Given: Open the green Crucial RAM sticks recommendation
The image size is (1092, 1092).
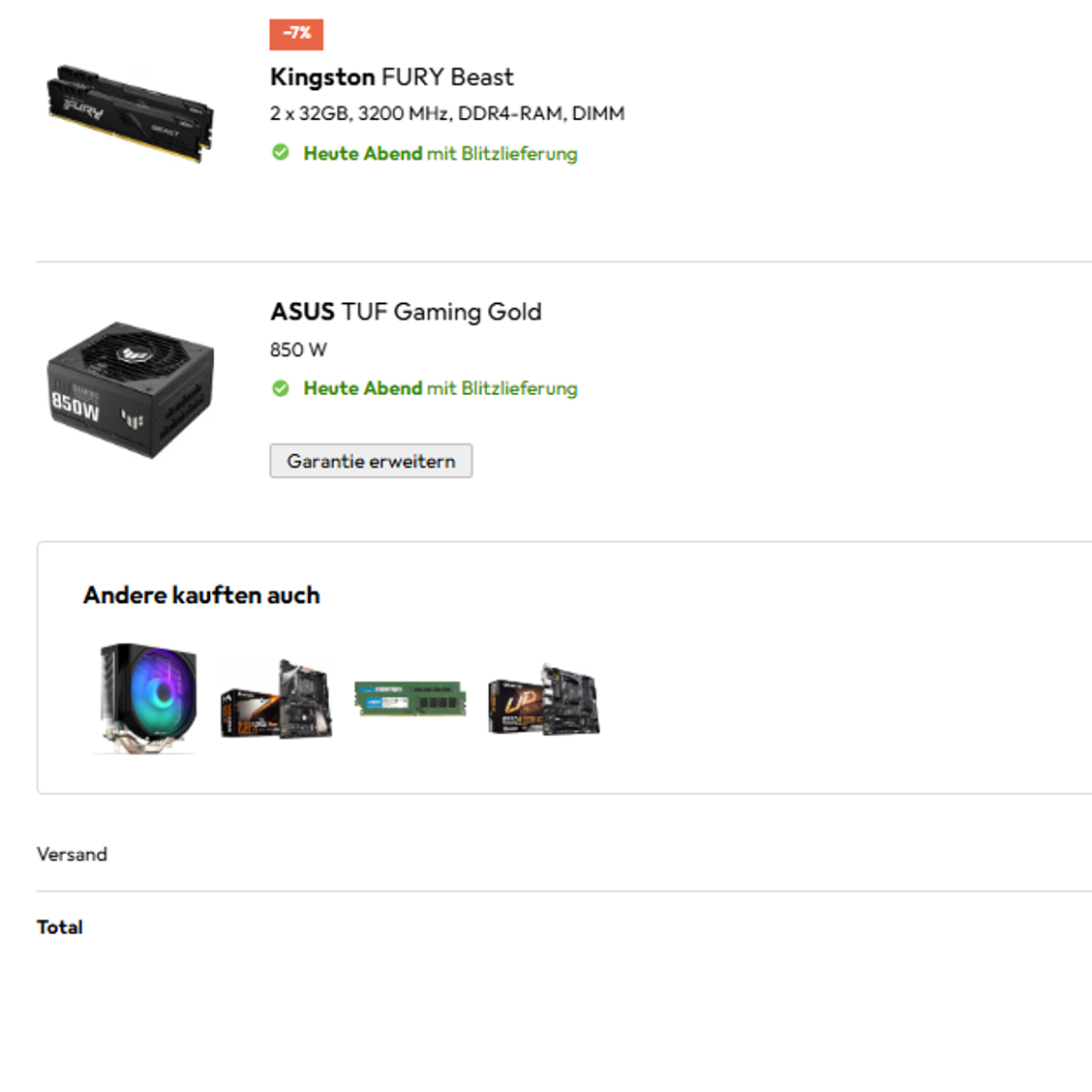Looking at the screenshot, I should coord(410,698).
